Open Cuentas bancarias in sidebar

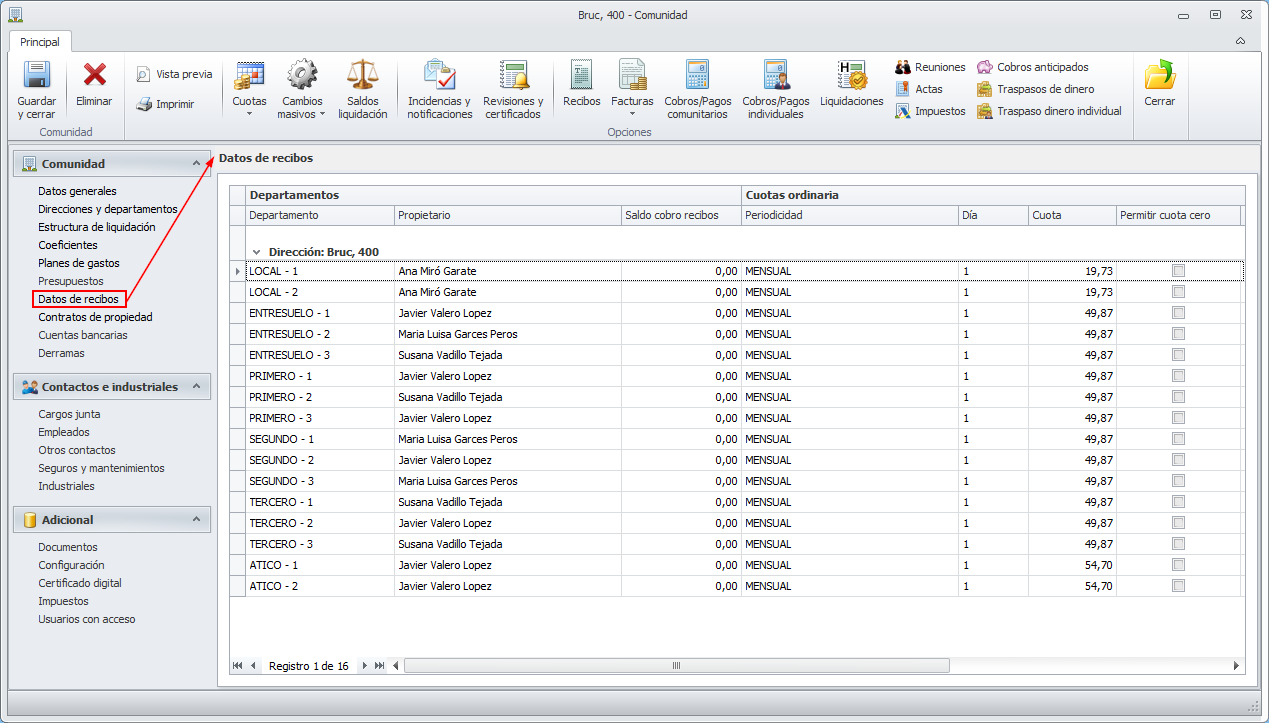point(83,335)
